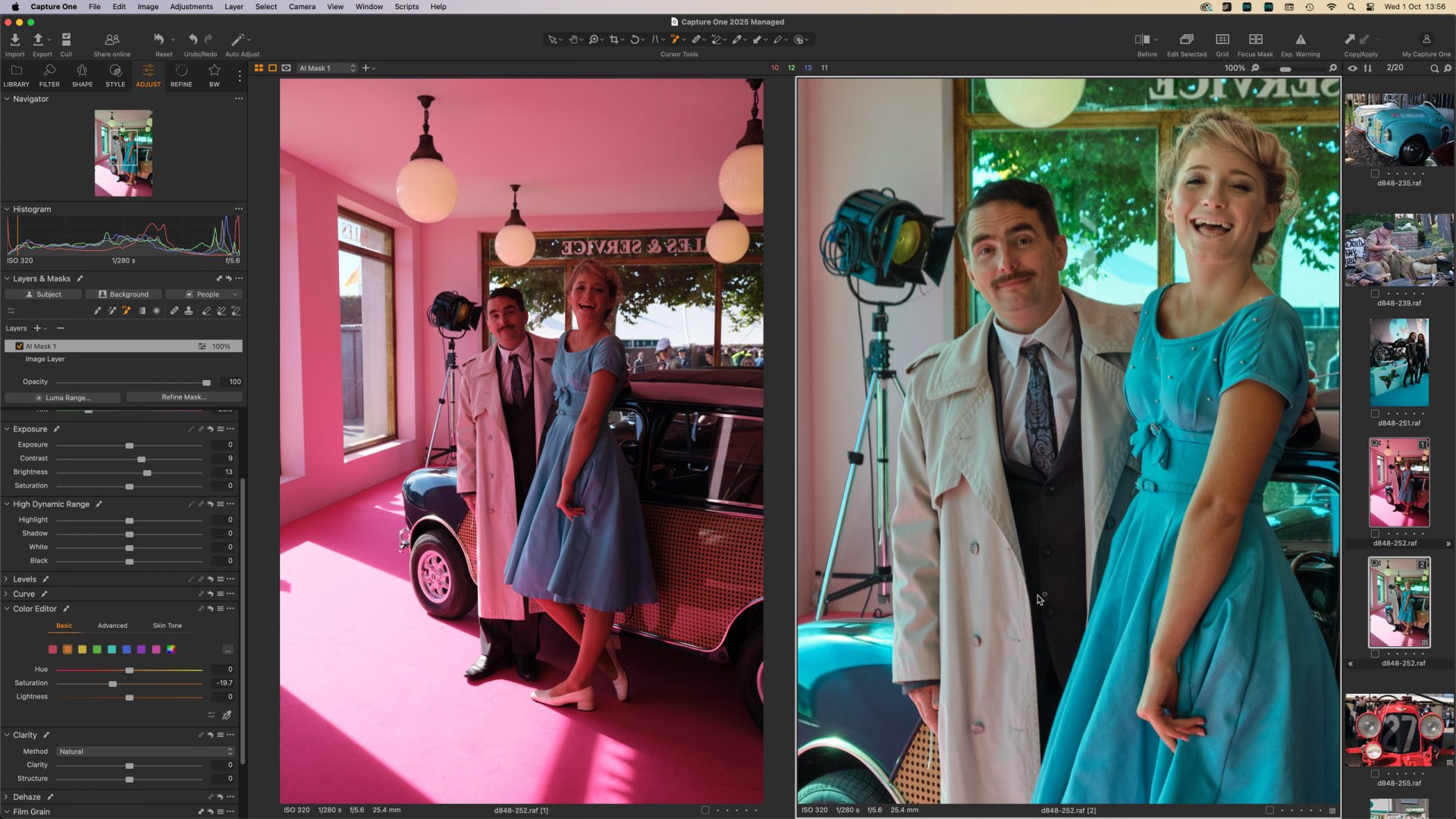
Task: Activate the Crop tool in Cursor Tools
Action: click(614, 39)
